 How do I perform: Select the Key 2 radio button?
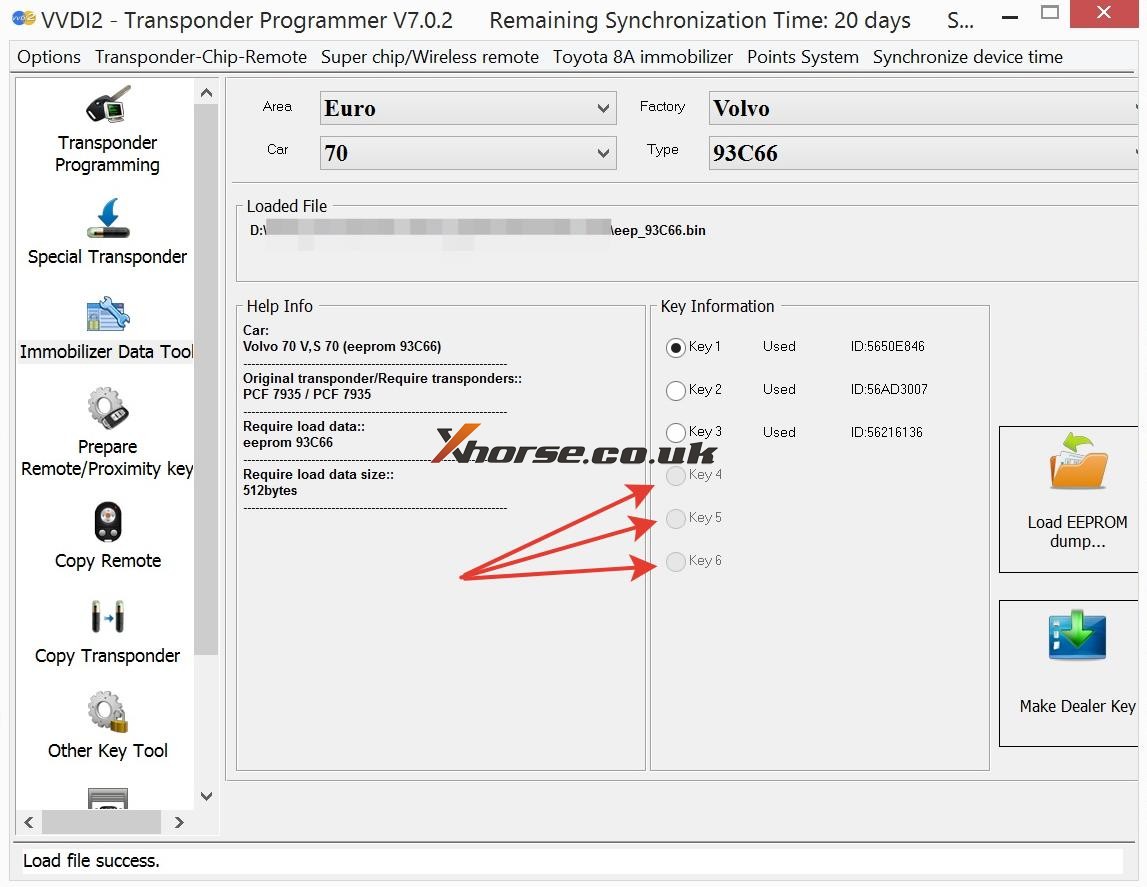tap(676, 390)
